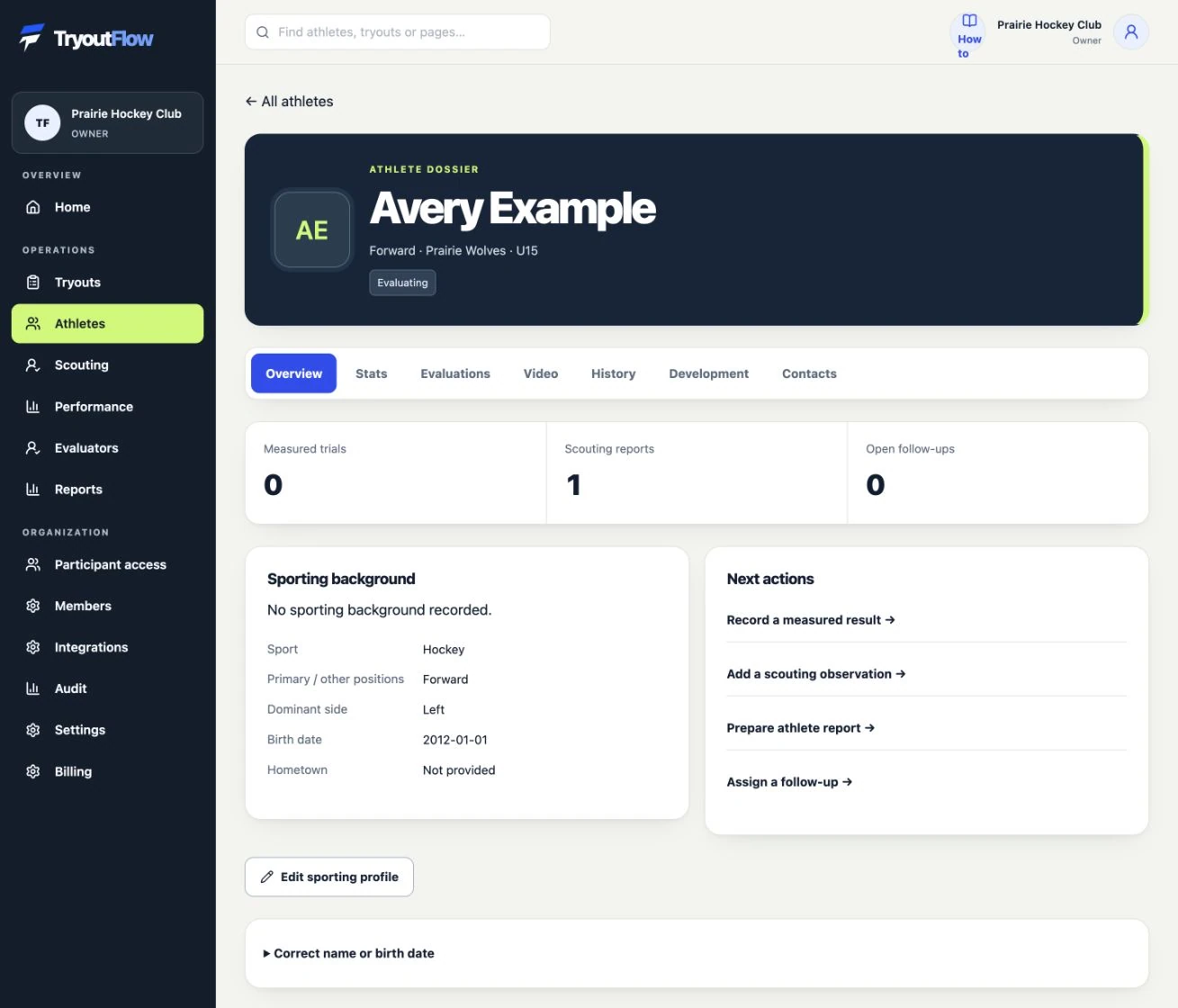Click the Reports chart icon
This screenshot has height=1008, width=1178.
pos(33,490)
